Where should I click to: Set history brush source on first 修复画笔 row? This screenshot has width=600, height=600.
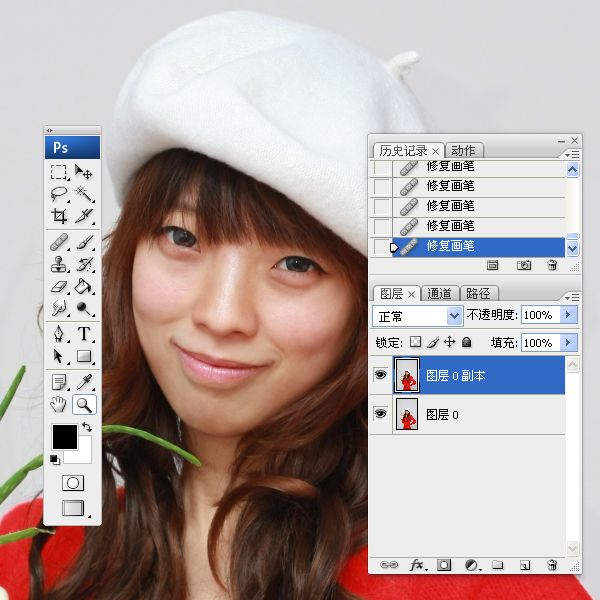(381, 168)
